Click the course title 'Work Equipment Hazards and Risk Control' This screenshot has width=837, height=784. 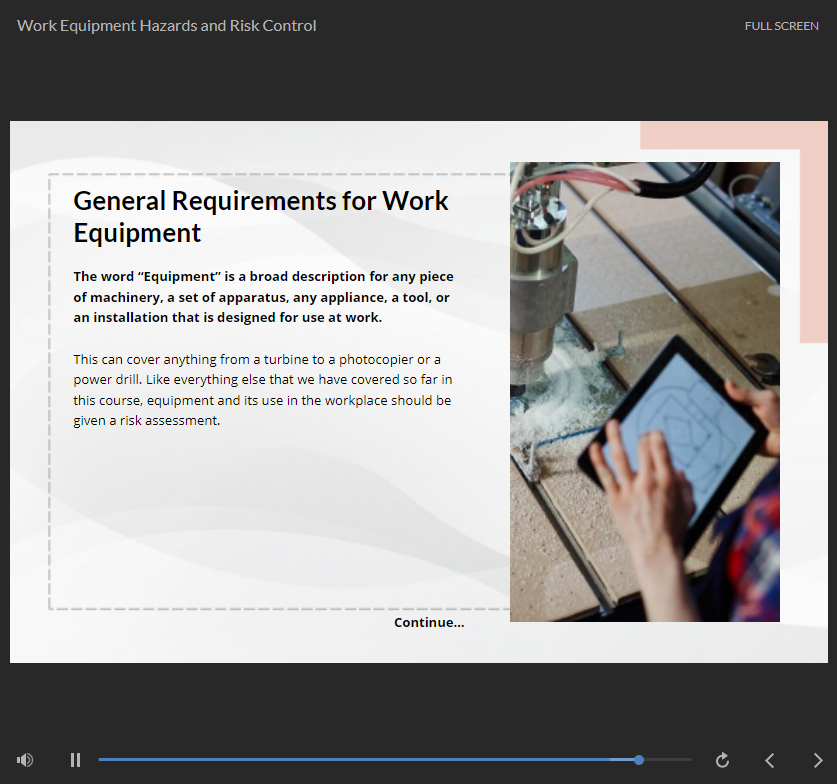click(167, 26)
